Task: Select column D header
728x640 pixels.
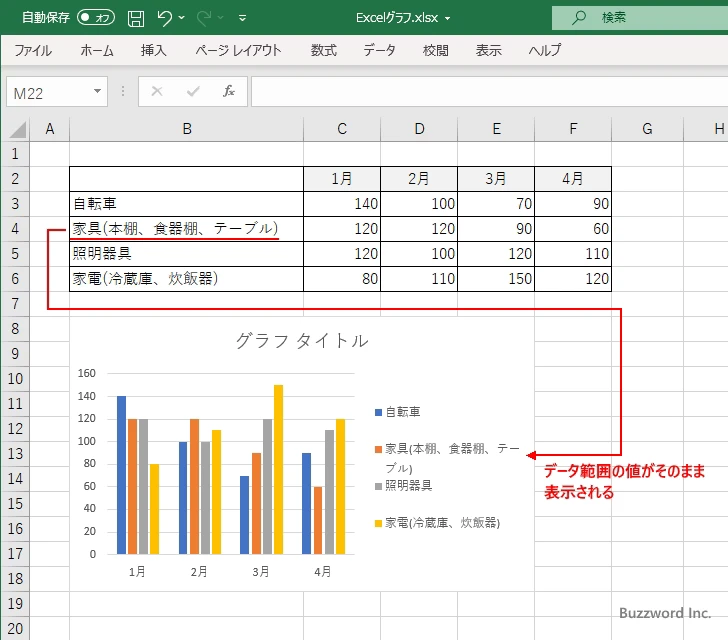Action: click(419, 129)
